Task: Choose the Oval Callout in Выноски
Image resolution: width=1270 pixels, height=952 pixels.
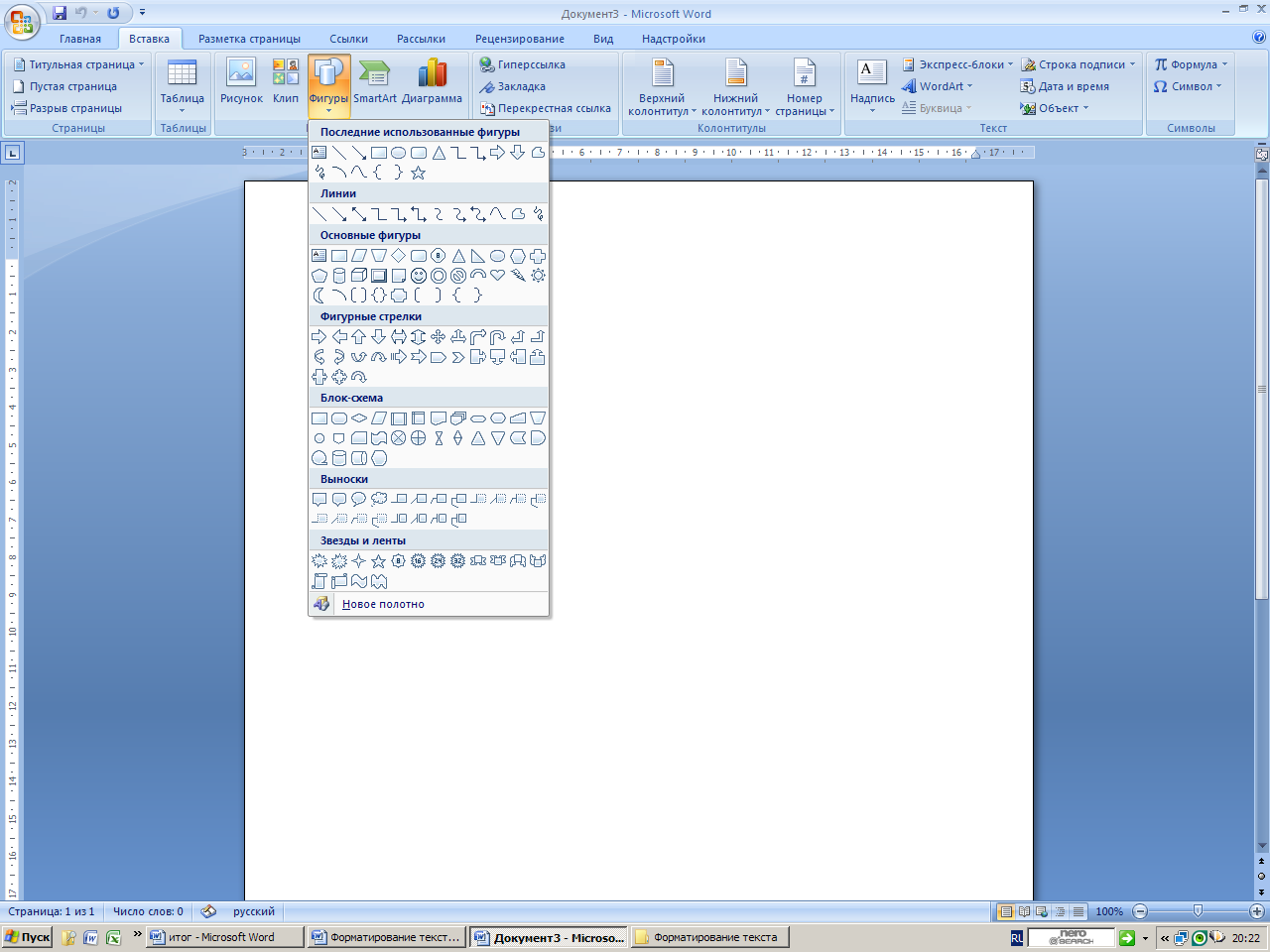Action: (x=359, y=500)
